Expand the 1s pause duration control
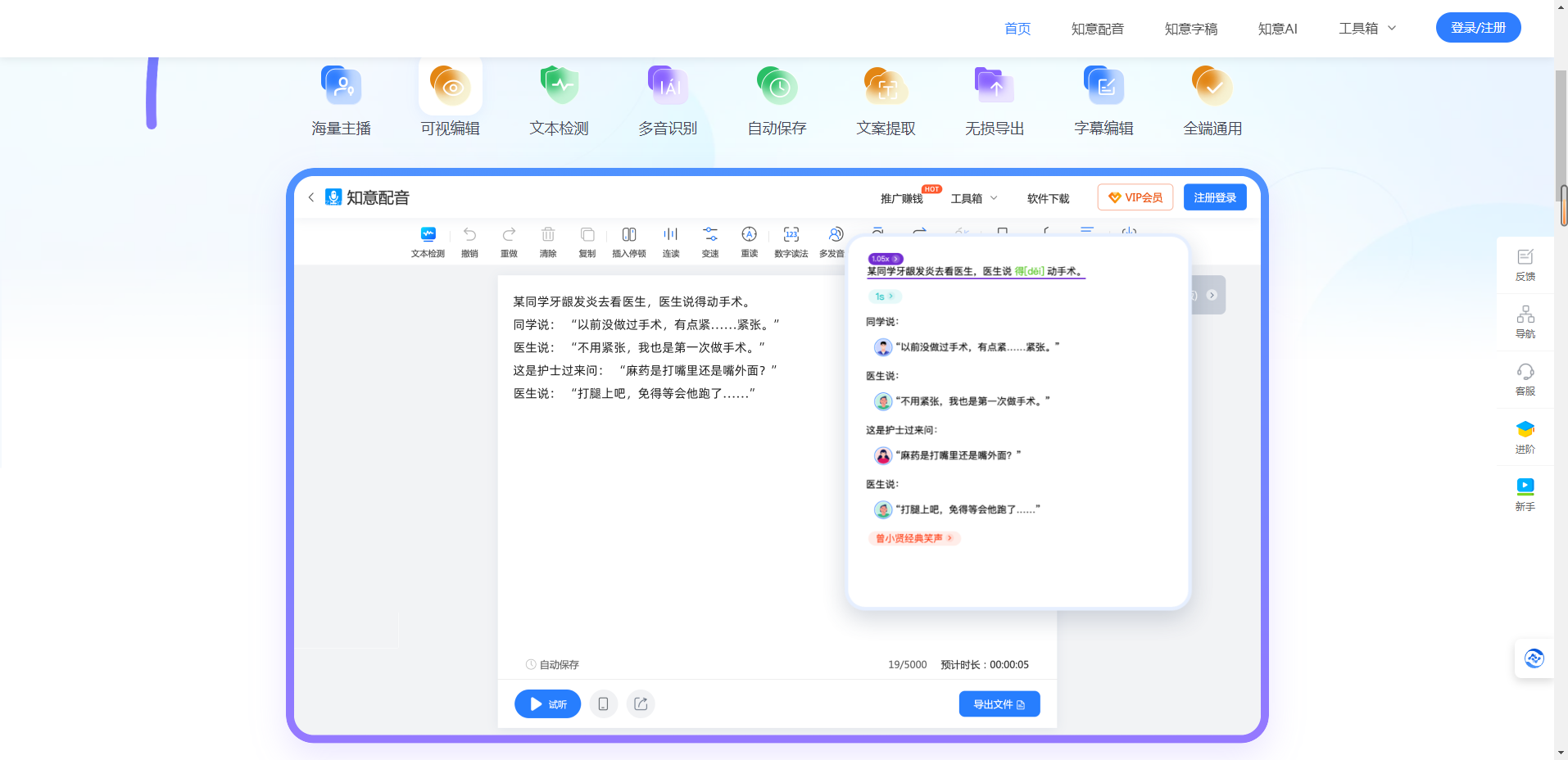Viewport: 1568px width, 760px height. [883, 296]
